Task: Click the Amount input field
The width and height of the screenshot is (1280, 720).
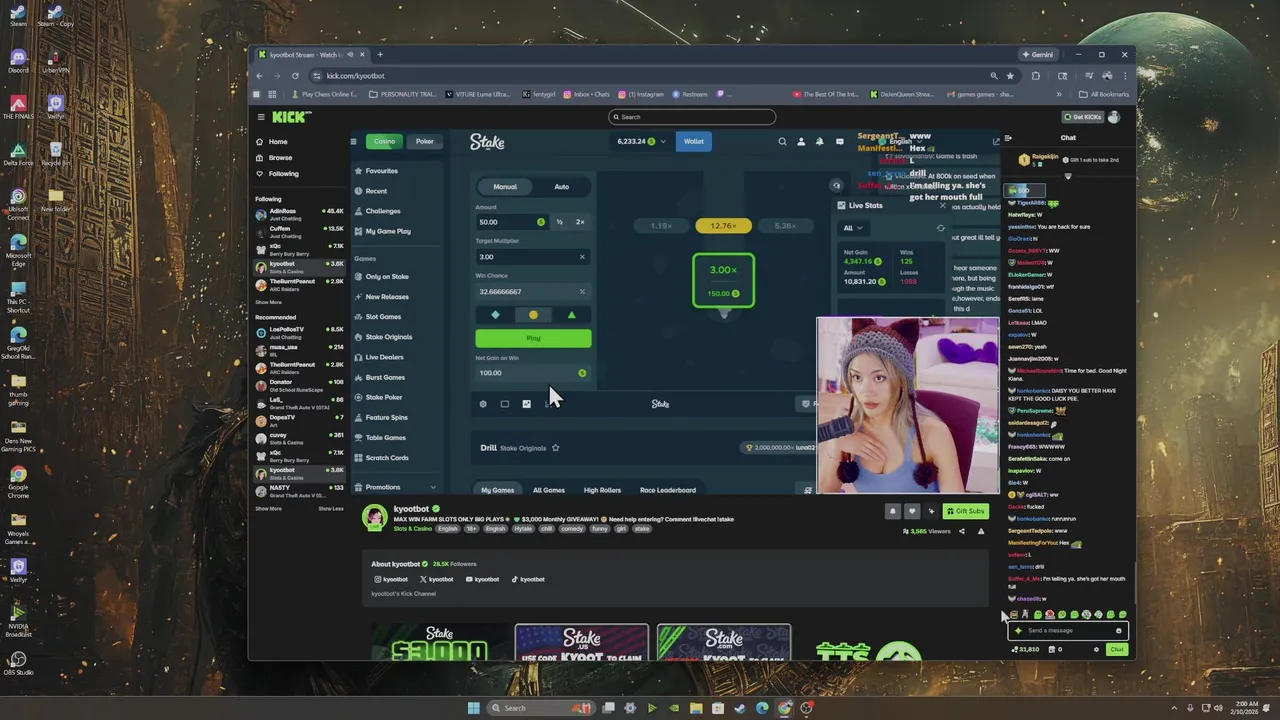Action: 510,222
